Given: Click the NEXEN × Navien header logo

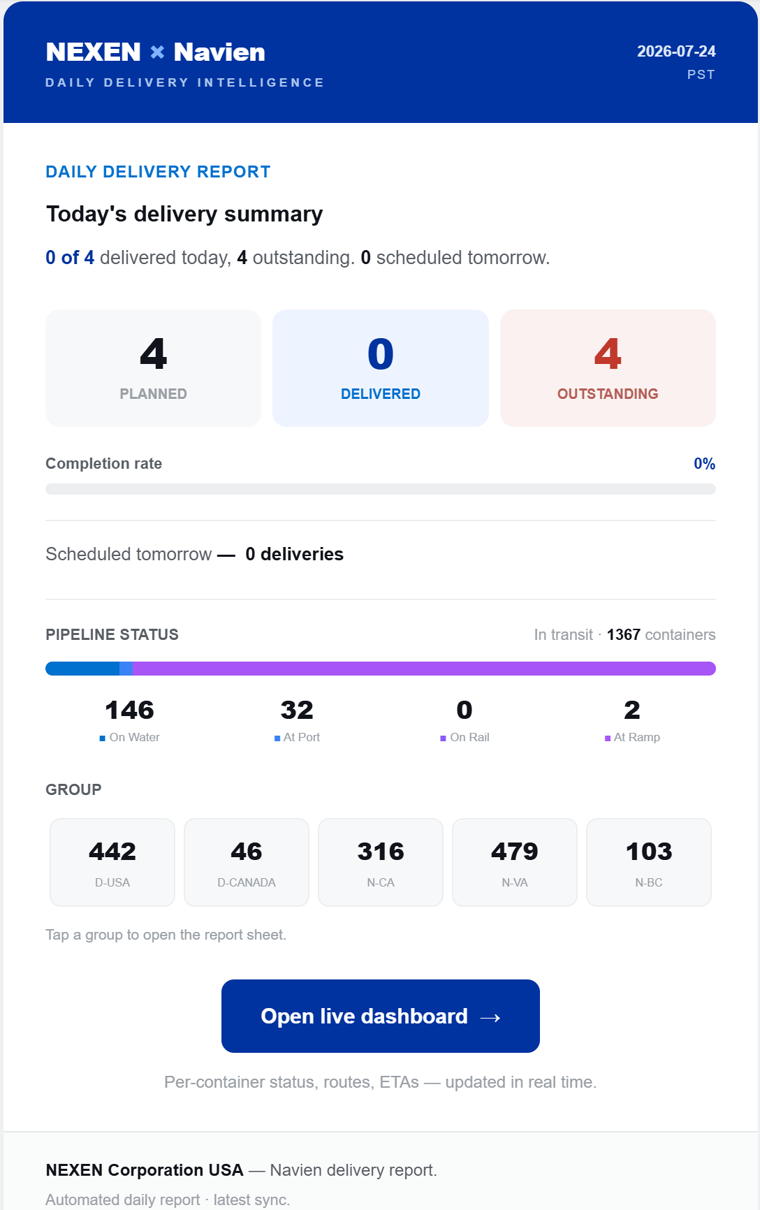Looking at the screenshot, I should (x=155, y=52).
